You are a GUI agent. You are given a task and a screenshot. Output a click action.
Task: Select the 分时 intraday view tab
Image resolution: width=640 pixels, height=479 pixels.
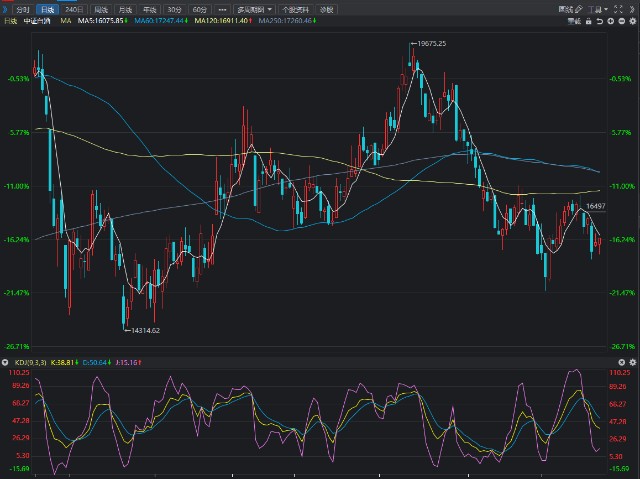click(23, 9)
